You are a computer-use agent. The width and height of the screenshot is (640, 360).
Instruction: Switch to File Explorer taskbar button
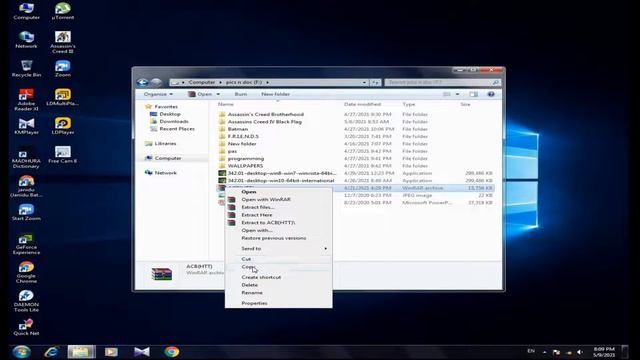(x=81, y=351)
